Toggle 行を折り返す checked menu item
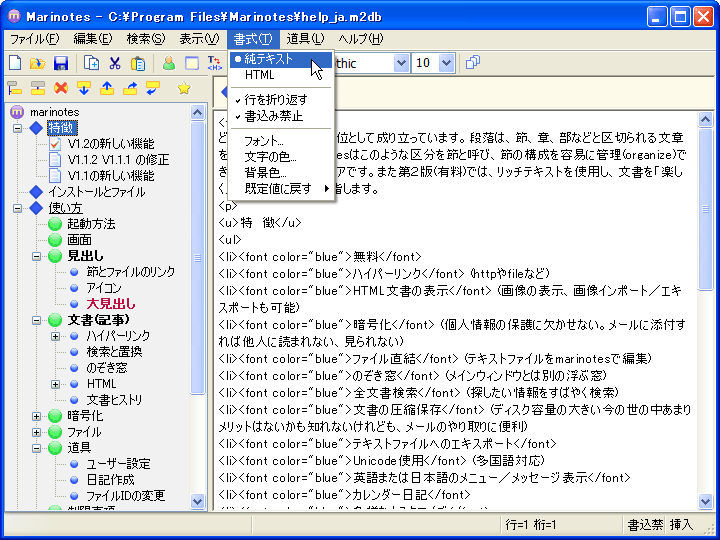 tap(281, 100)
